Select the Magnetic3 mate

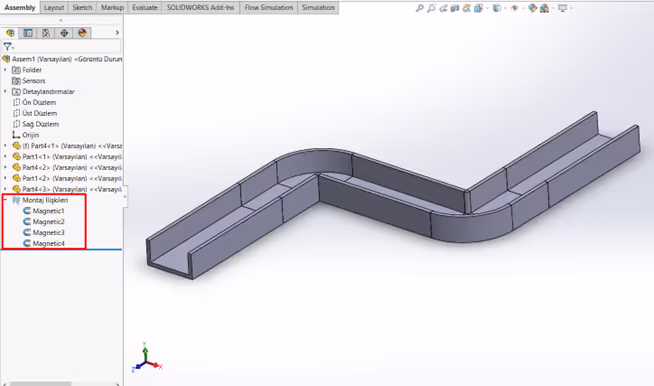pos(48,232)
